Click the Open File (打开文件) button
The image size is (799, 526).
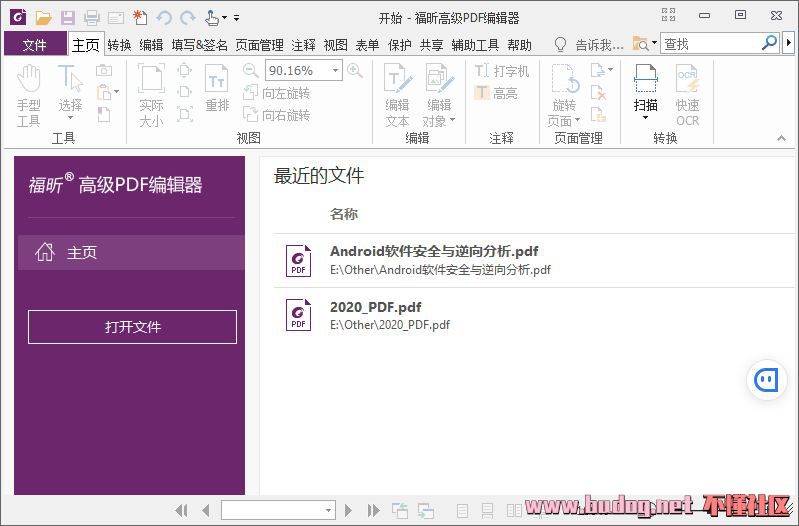[x=132, y=327]
